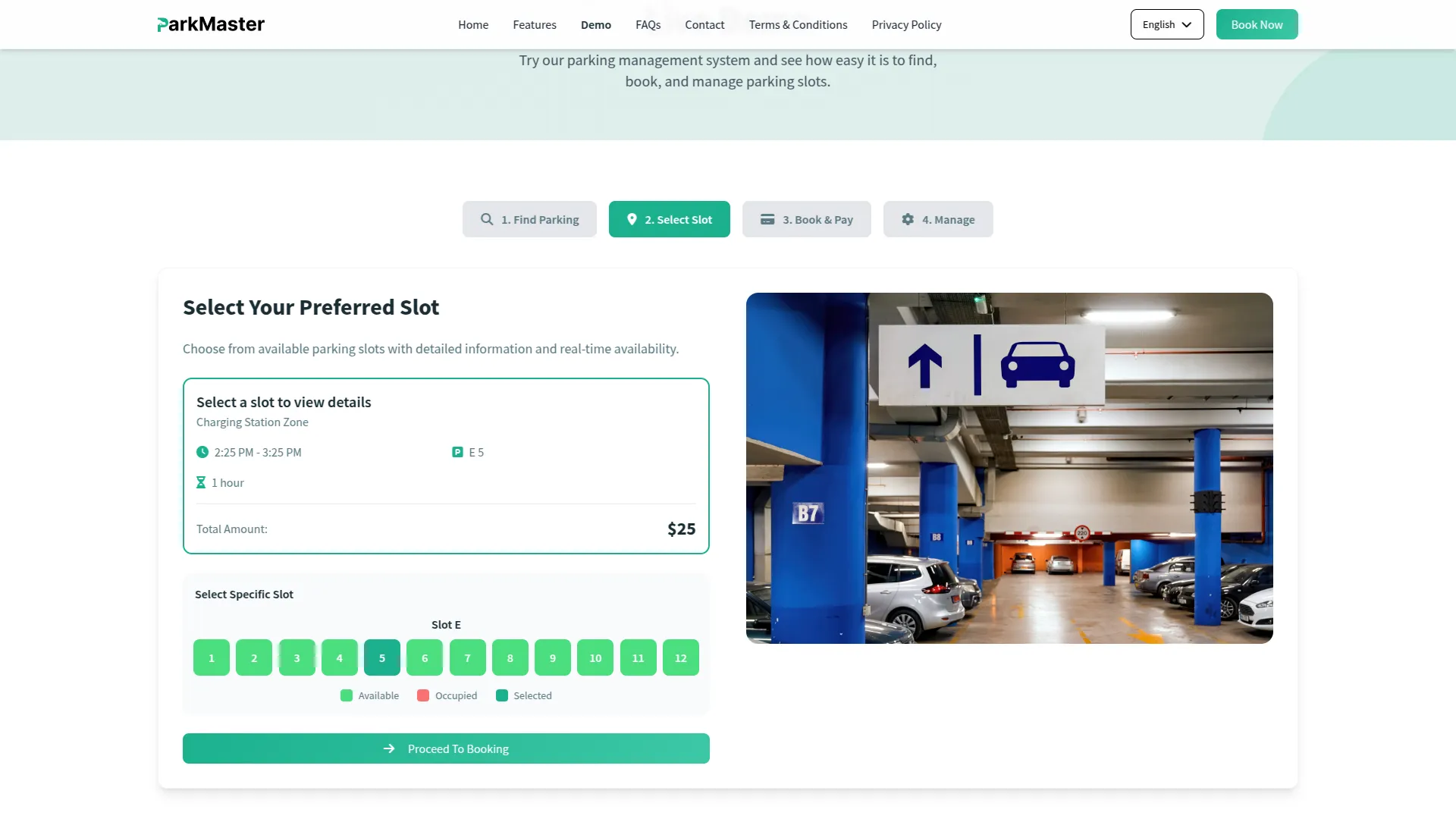The width and height of the screenshot is (1456, 819).
Task: Select slot 7 in the Slot E grid
Action: 468,657
